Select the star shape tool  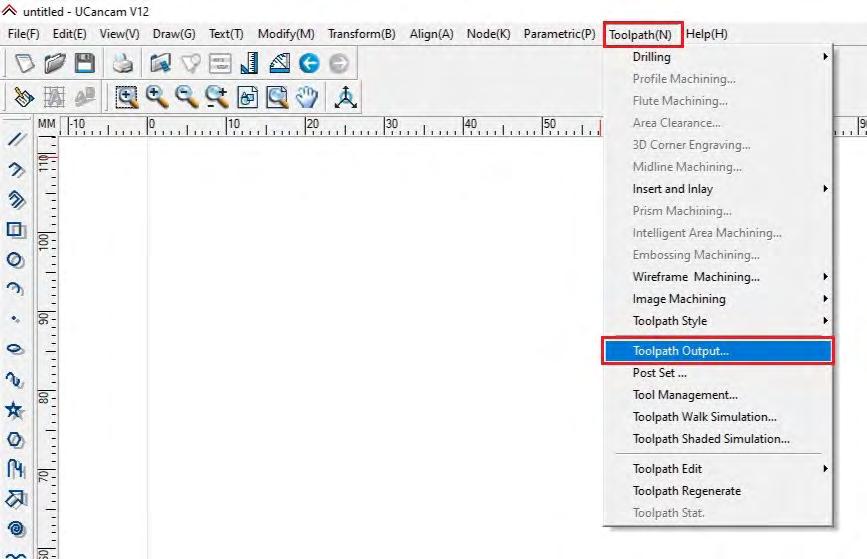pos(15,410)
